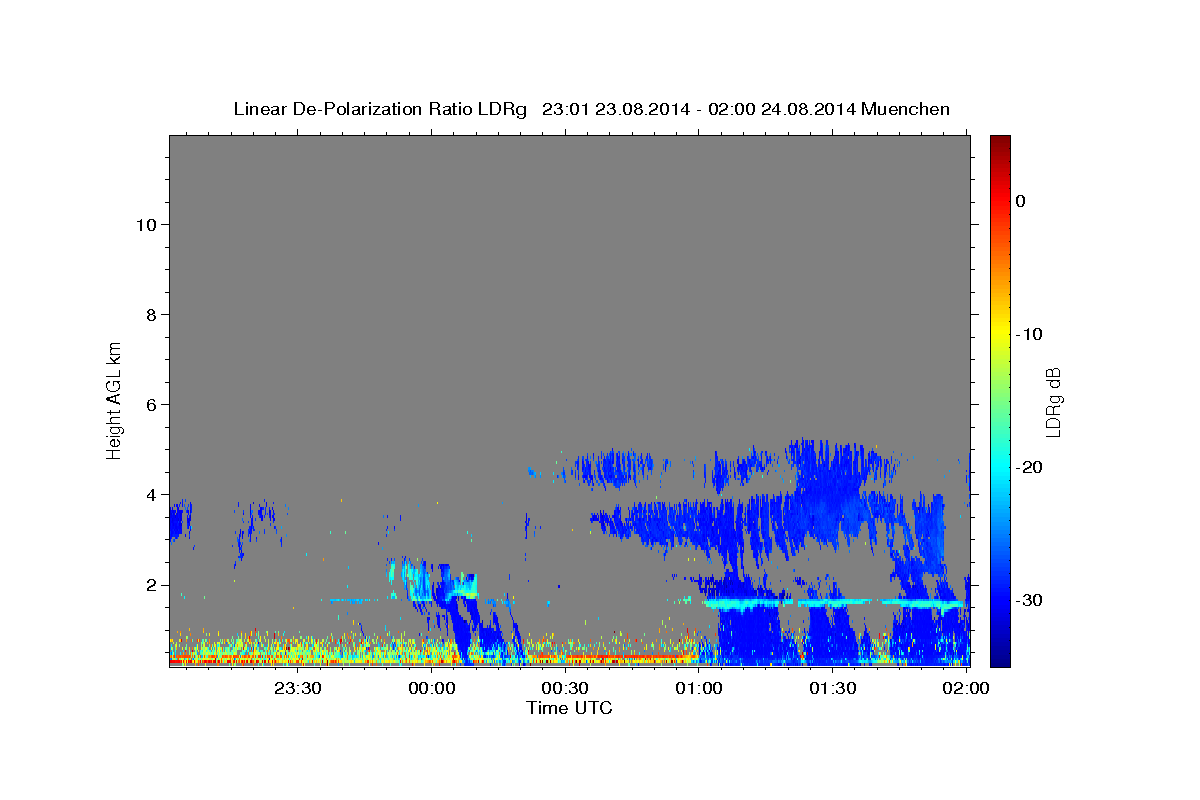Click the 'Height AGL km' y-axis label
The image size is (1200, 800).
[x=114, y=400]
